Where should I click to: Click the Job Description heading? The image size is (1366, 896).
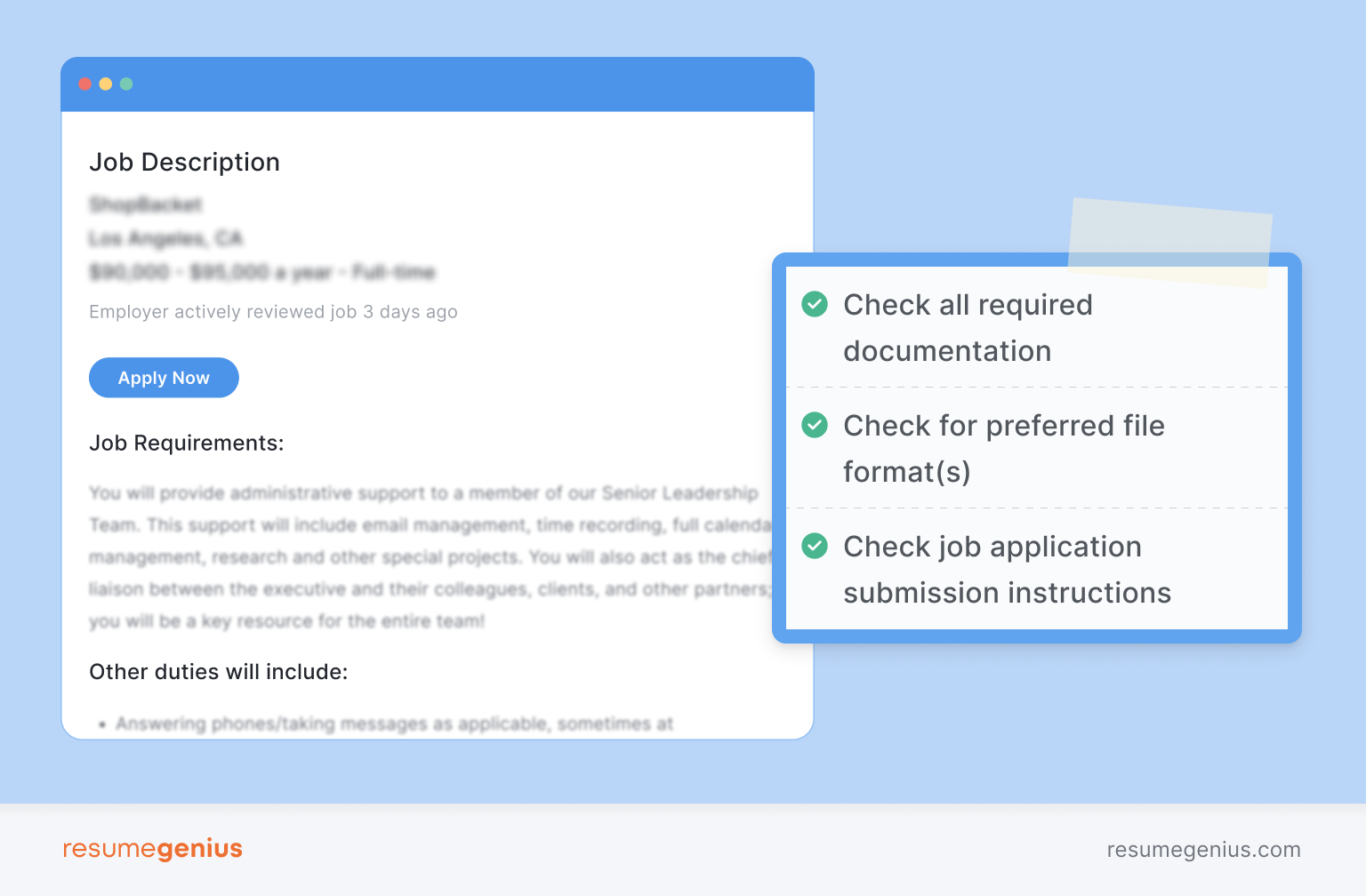(x=184, y=162)
